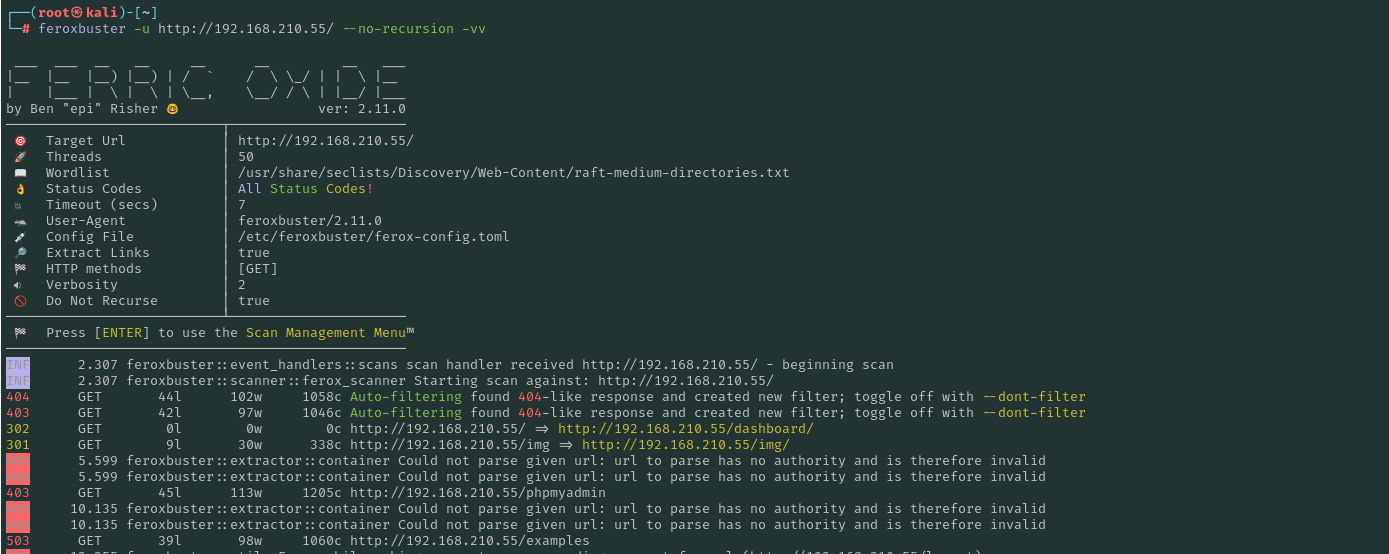Click the /examples URL on the 503 line
1389x554 pixels.
[469, 541]
